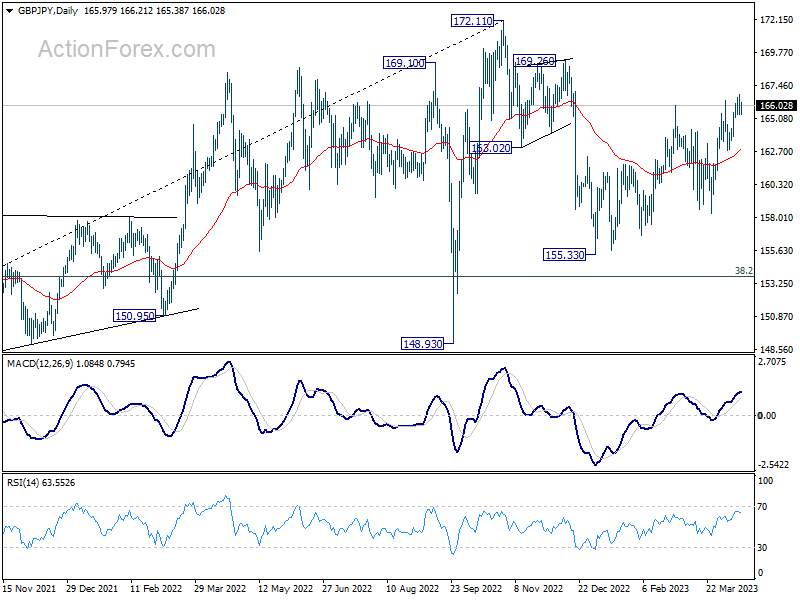Screen dimensions: 800x600
Task: Click the GBPJPY,Daily chart title
Action: click(48, 11)
